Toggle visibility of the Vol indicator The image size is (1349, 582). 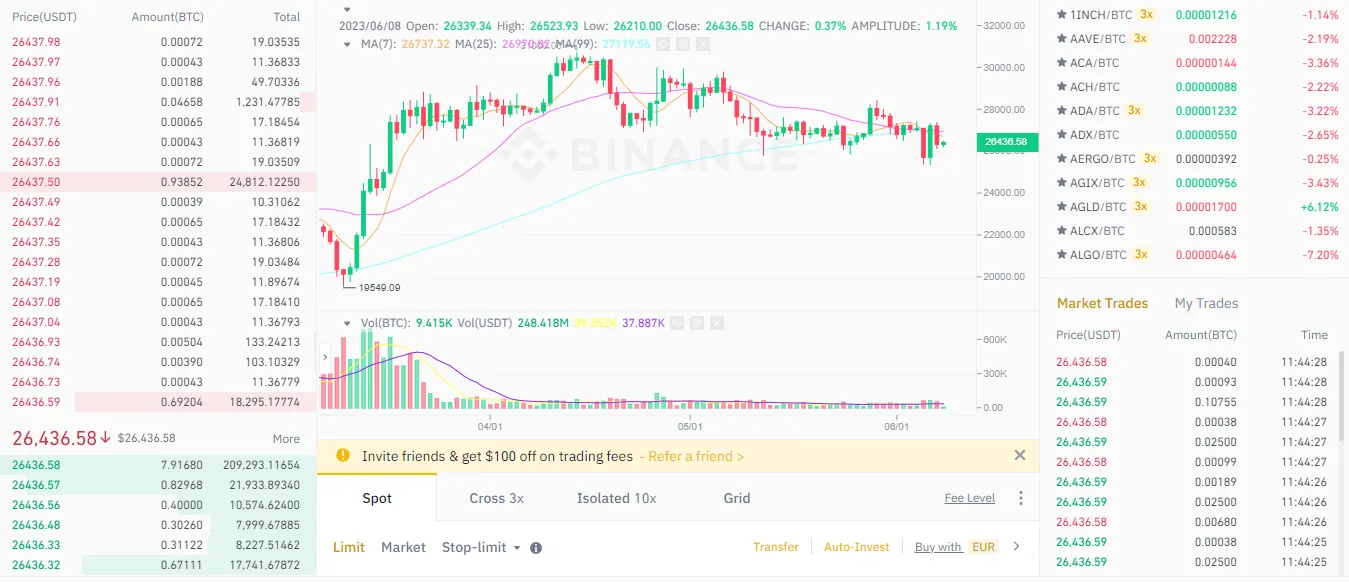tap(675, 323)
